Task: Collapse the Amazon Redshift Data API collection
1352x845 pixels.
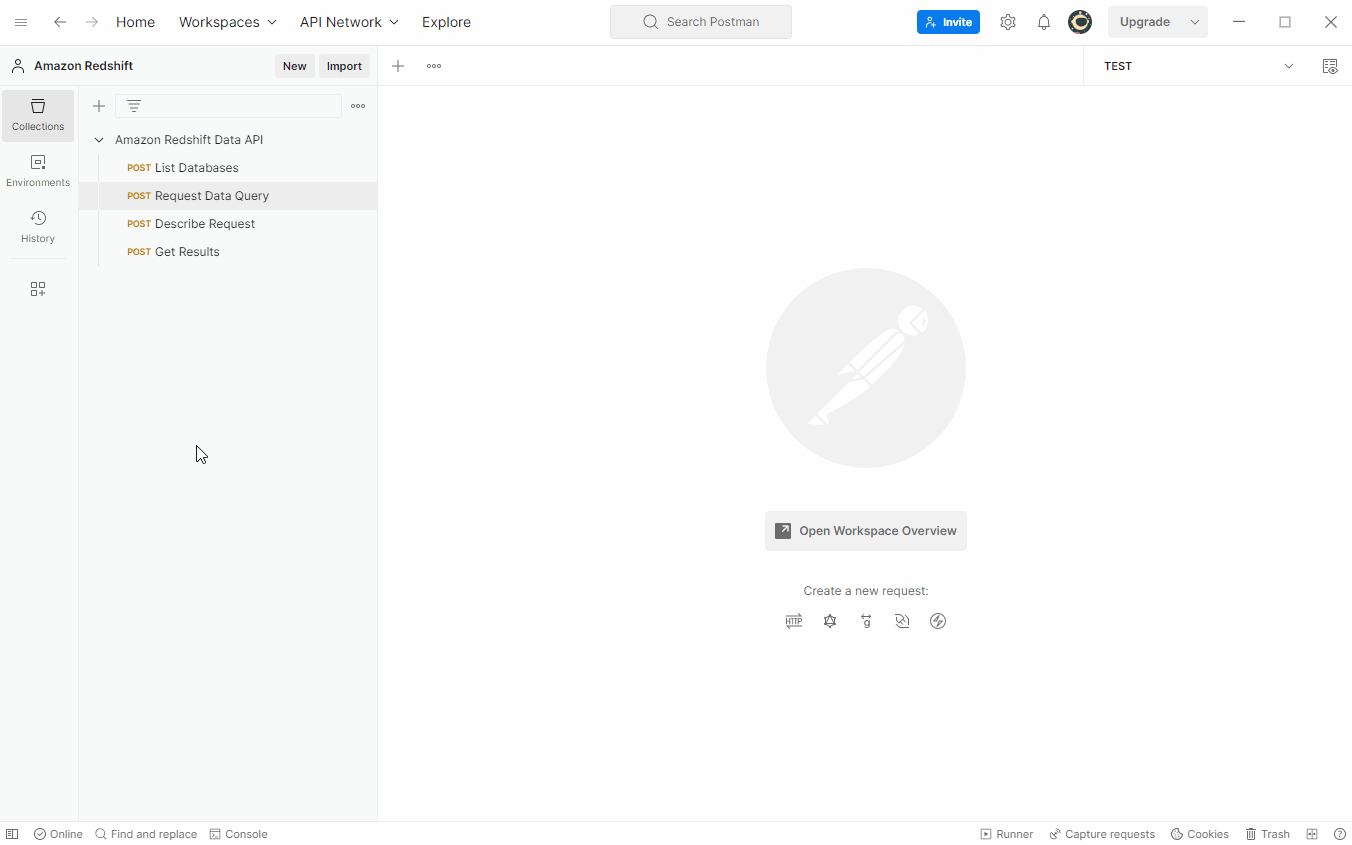Action: [x=99, y=140]
